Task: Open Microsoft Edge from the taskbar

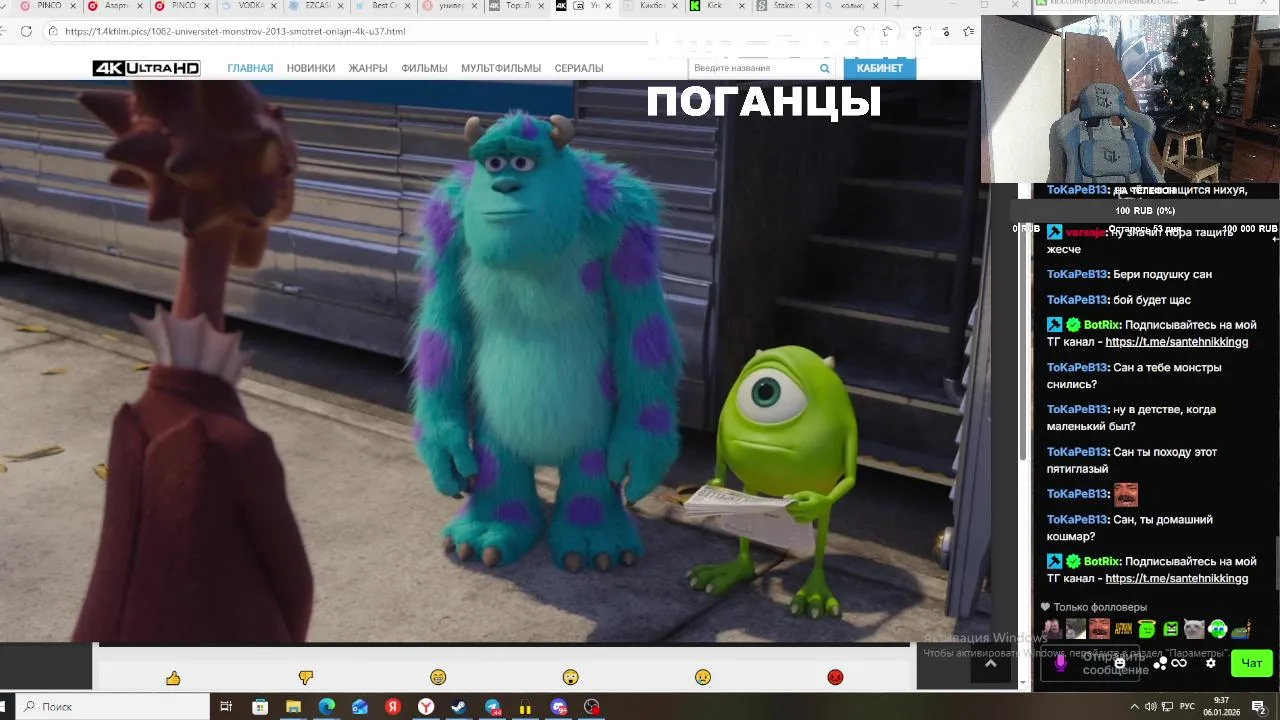Action: click(x=326, y=707)
